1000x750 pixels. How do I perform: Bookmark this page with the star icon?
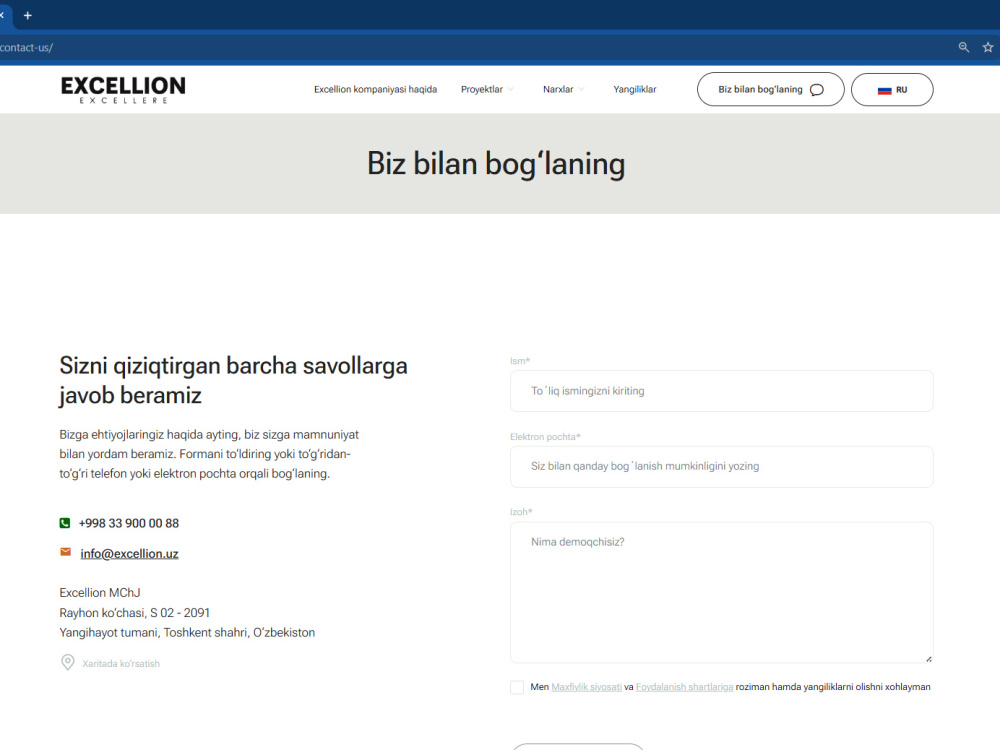tap(988, 47)
